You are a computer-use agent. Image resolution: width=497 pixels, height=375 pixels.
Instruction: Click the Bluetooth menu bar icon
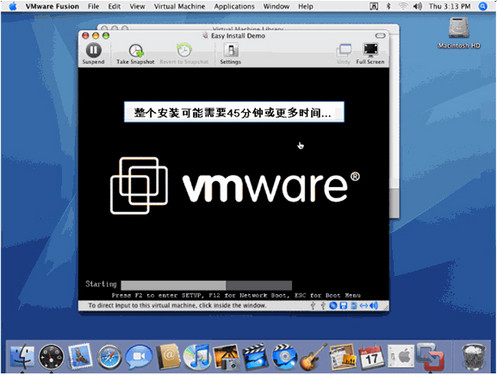(388, 6)
